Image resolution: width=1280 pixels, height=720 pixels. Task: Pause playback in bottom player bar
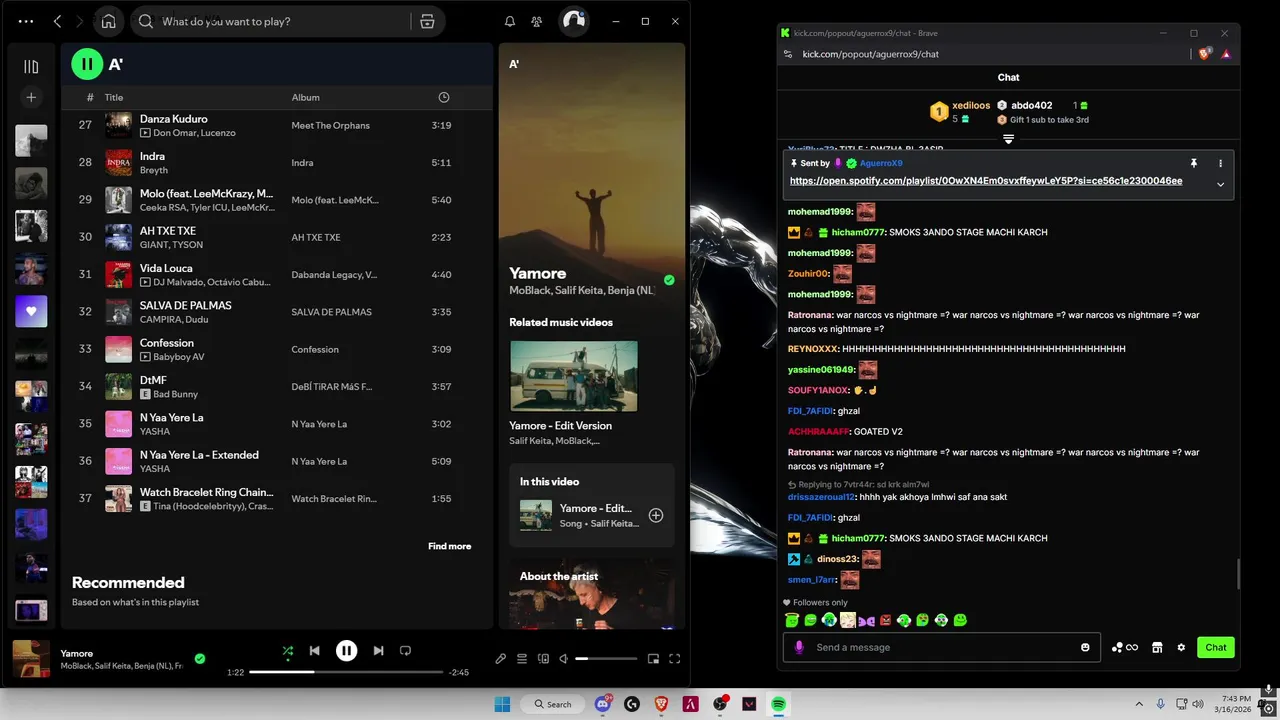click(346, 651)
